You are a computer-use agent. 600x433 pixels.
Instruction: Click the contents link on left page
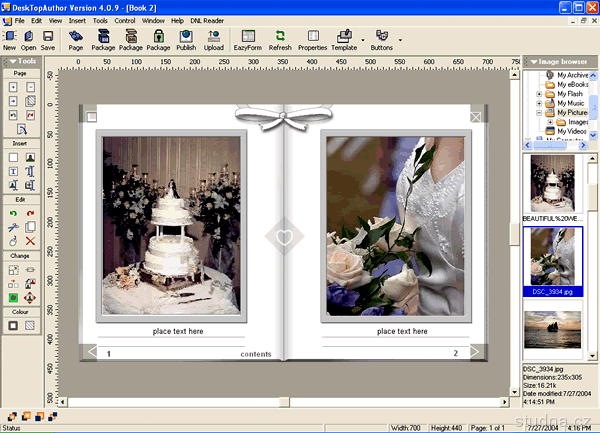(x=255, y=353)
